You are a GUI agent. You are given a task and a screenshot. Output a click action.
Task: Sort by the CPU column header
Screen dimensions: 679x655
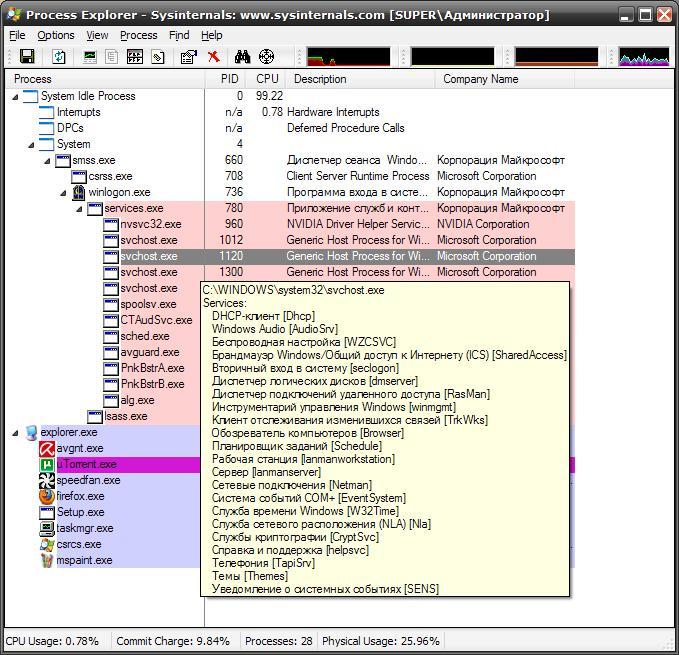(x=265, y=79)
